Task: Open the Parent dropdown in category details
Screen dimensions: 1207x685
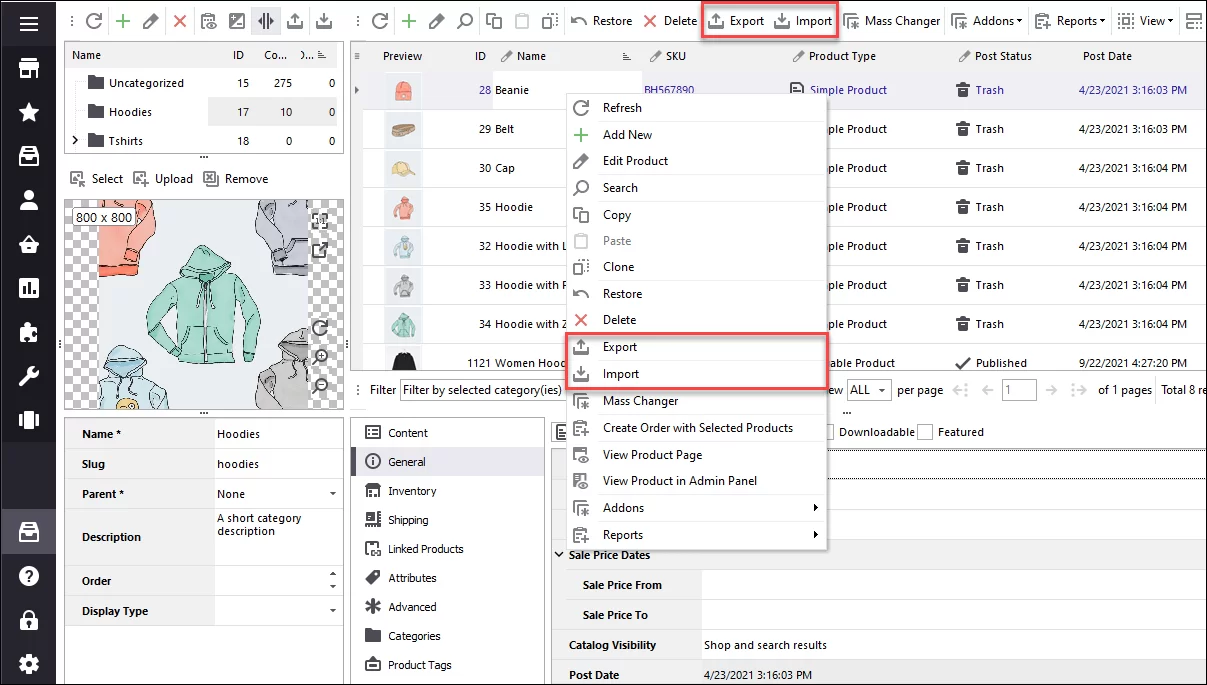Action: [x=332, y=494]
